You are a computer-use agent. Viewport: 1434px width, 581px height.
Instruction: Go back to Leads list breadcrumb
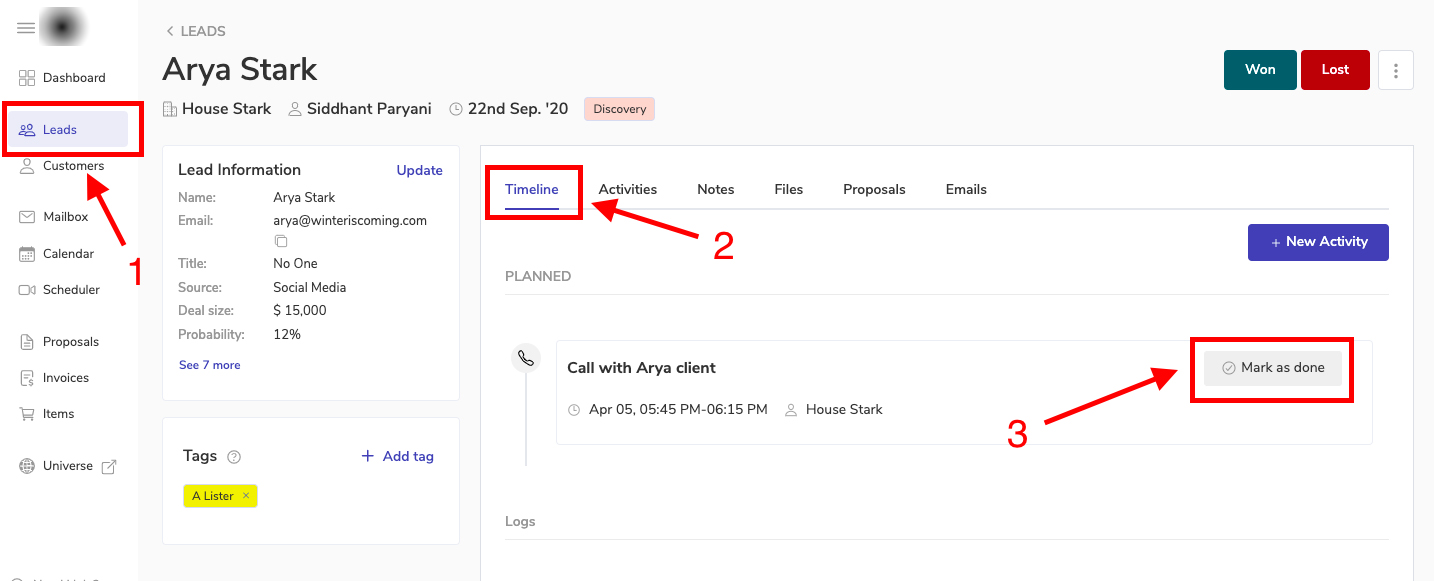point(196,31)
